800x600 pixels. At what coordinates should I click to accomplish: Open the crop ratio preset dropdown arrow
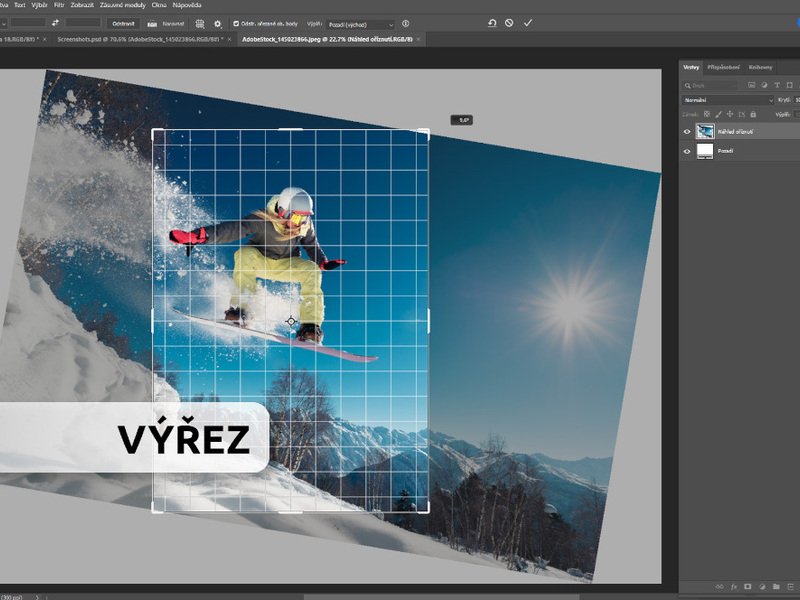tap(4, 23)
